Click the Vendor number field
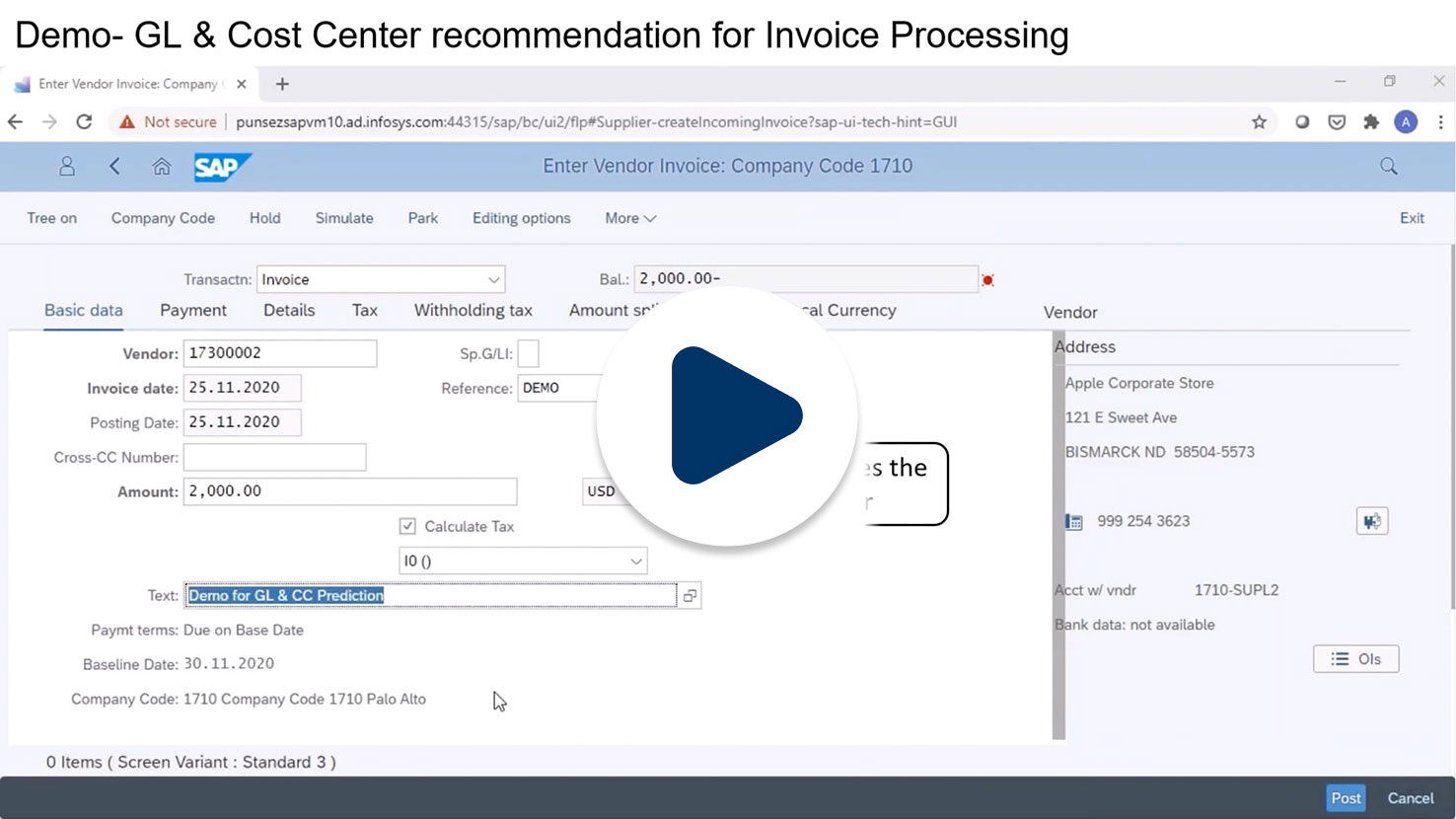The image size is (1456, 819). 280,353
